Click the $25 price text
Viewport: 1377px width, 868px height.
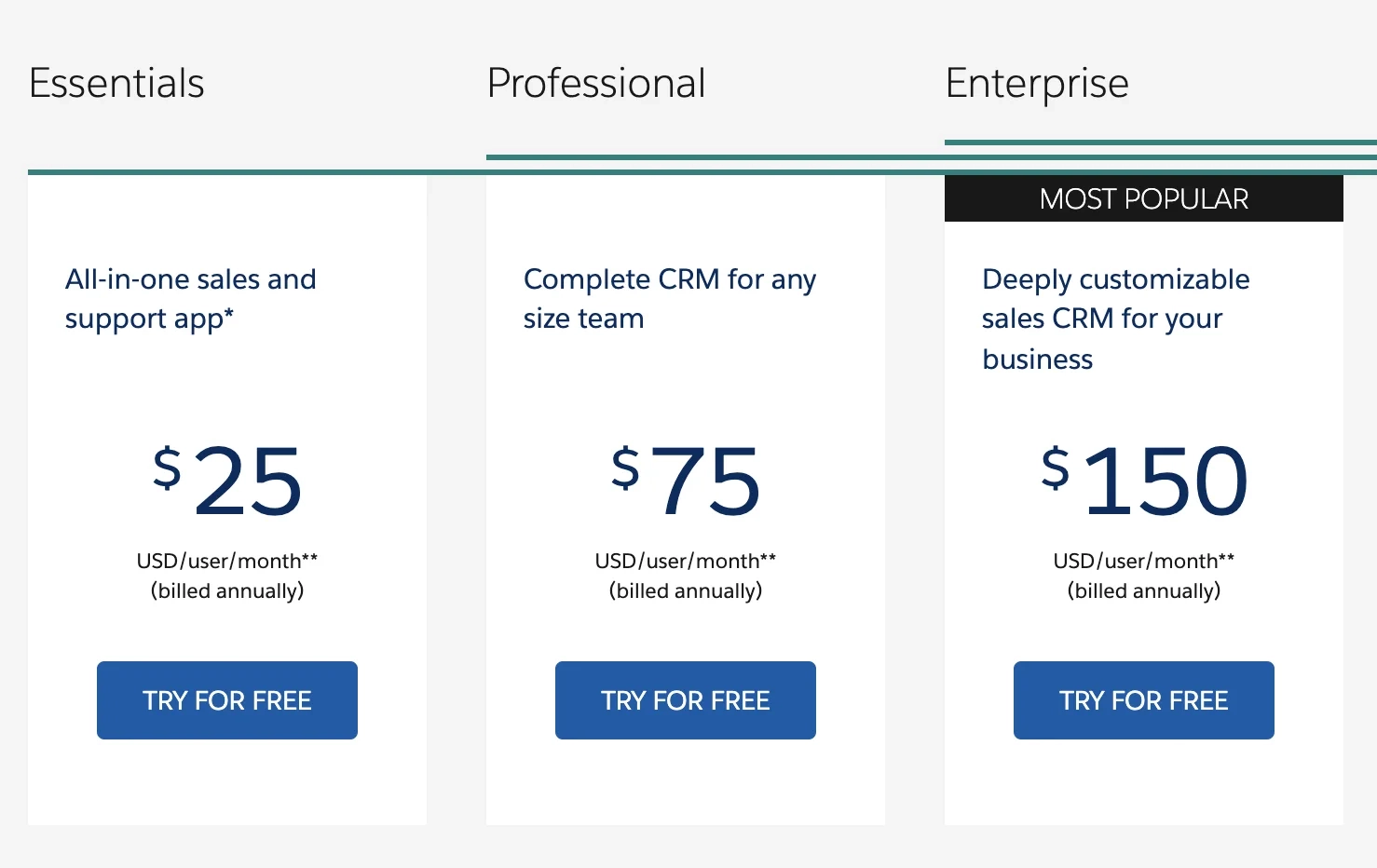(x=228, y=480)
